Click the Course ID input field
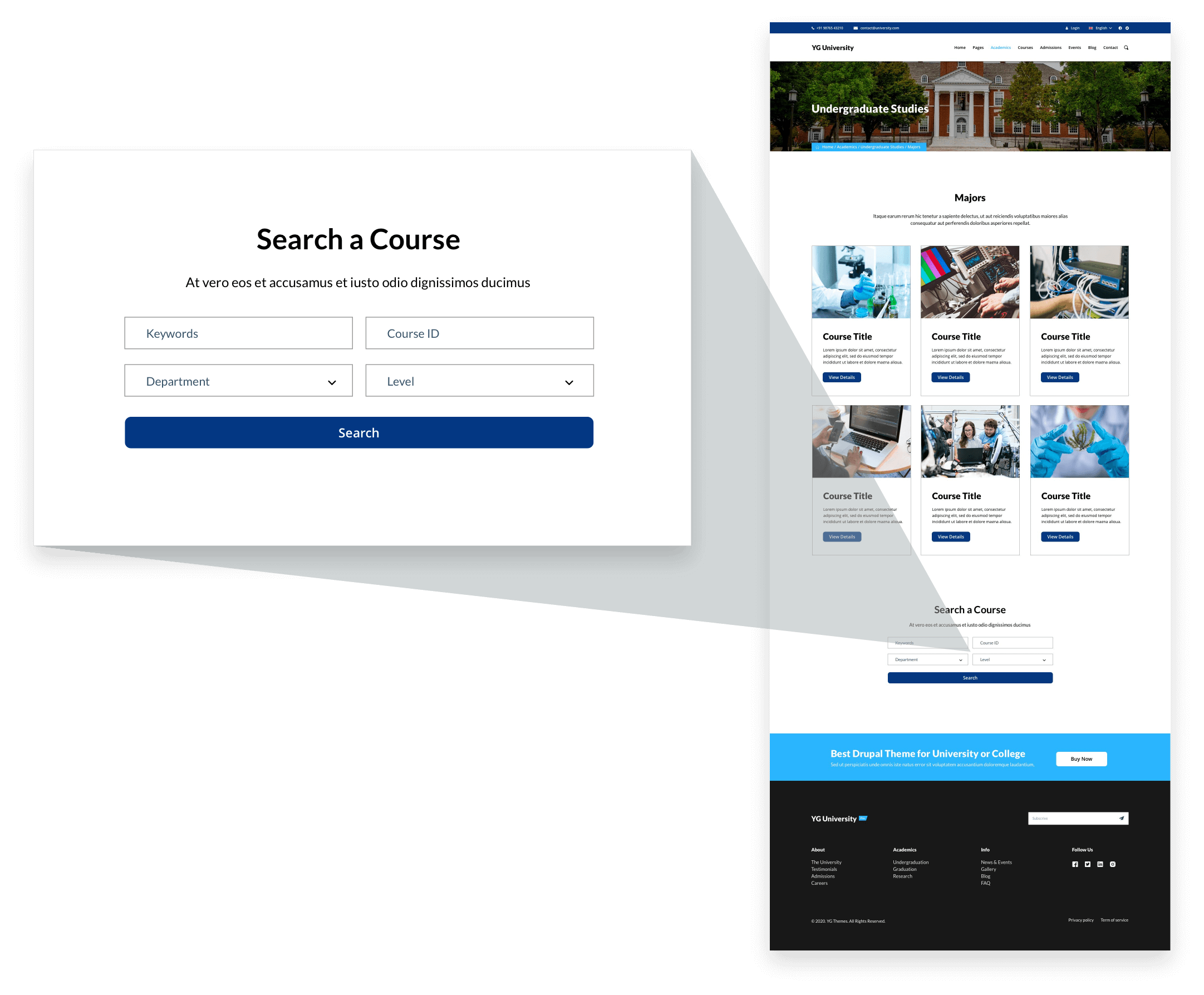Screen dimensions: 1204x995 pos(480,333)
